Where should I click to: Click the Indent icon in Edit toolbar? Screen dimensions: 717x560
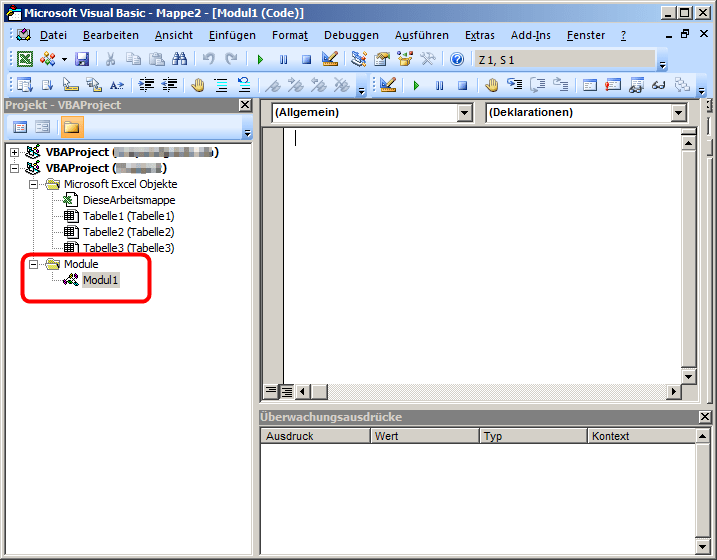point(146,85)
